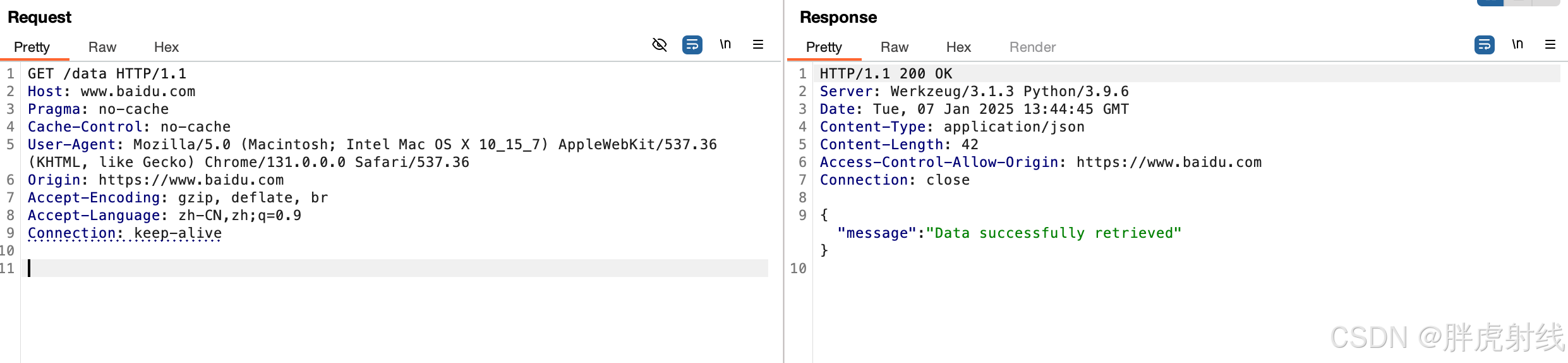Place cursor on request Origin header line

[155, 180]
